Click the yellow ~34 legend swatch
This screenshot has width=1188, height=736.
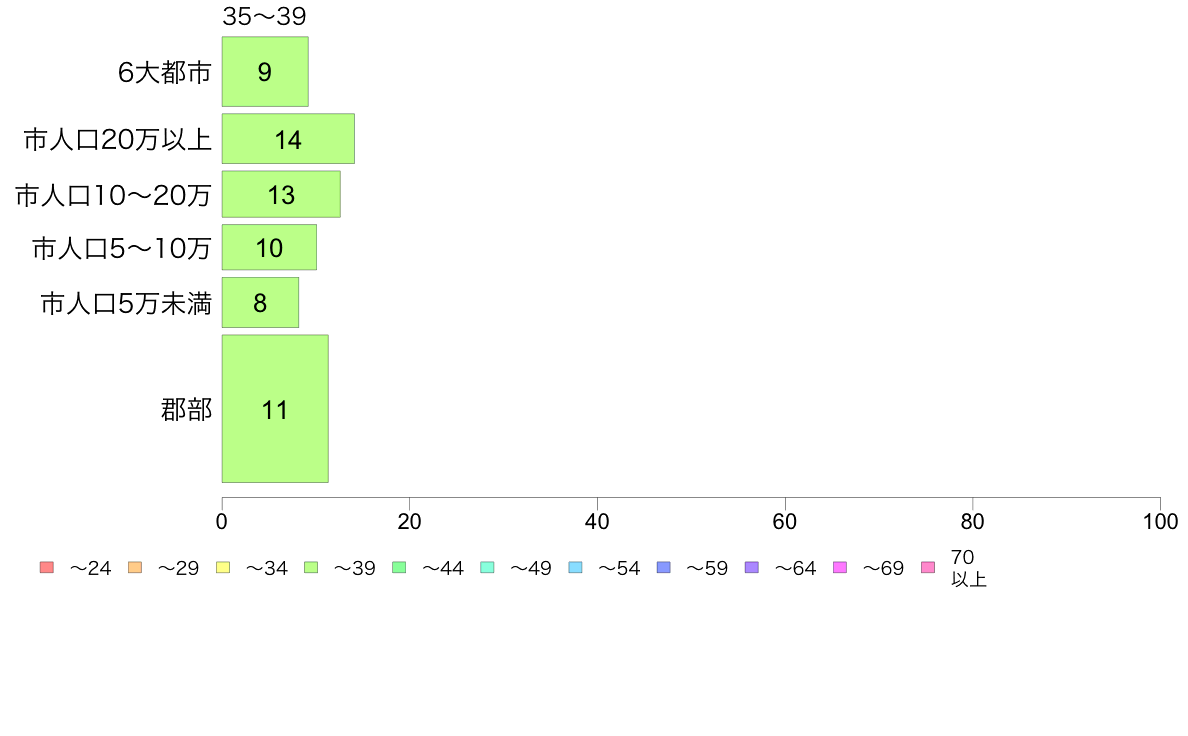(x=223, y=567)
